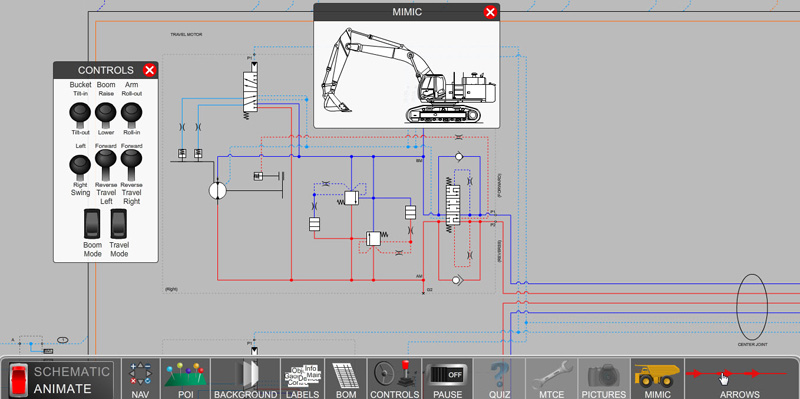Image resolution: width=800 pixels, height=399 pixels.
Task: Open MTCE wrench maintenance icon
Action: click(x=552, y=379)
